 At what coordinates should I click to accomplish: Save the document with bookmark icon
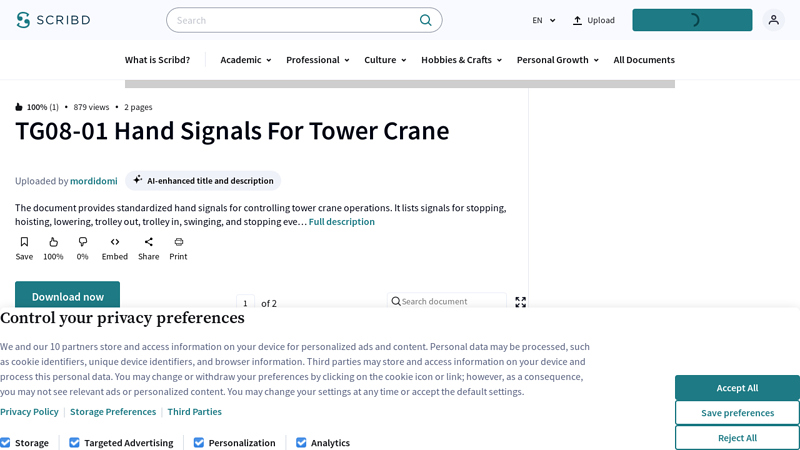24,242
